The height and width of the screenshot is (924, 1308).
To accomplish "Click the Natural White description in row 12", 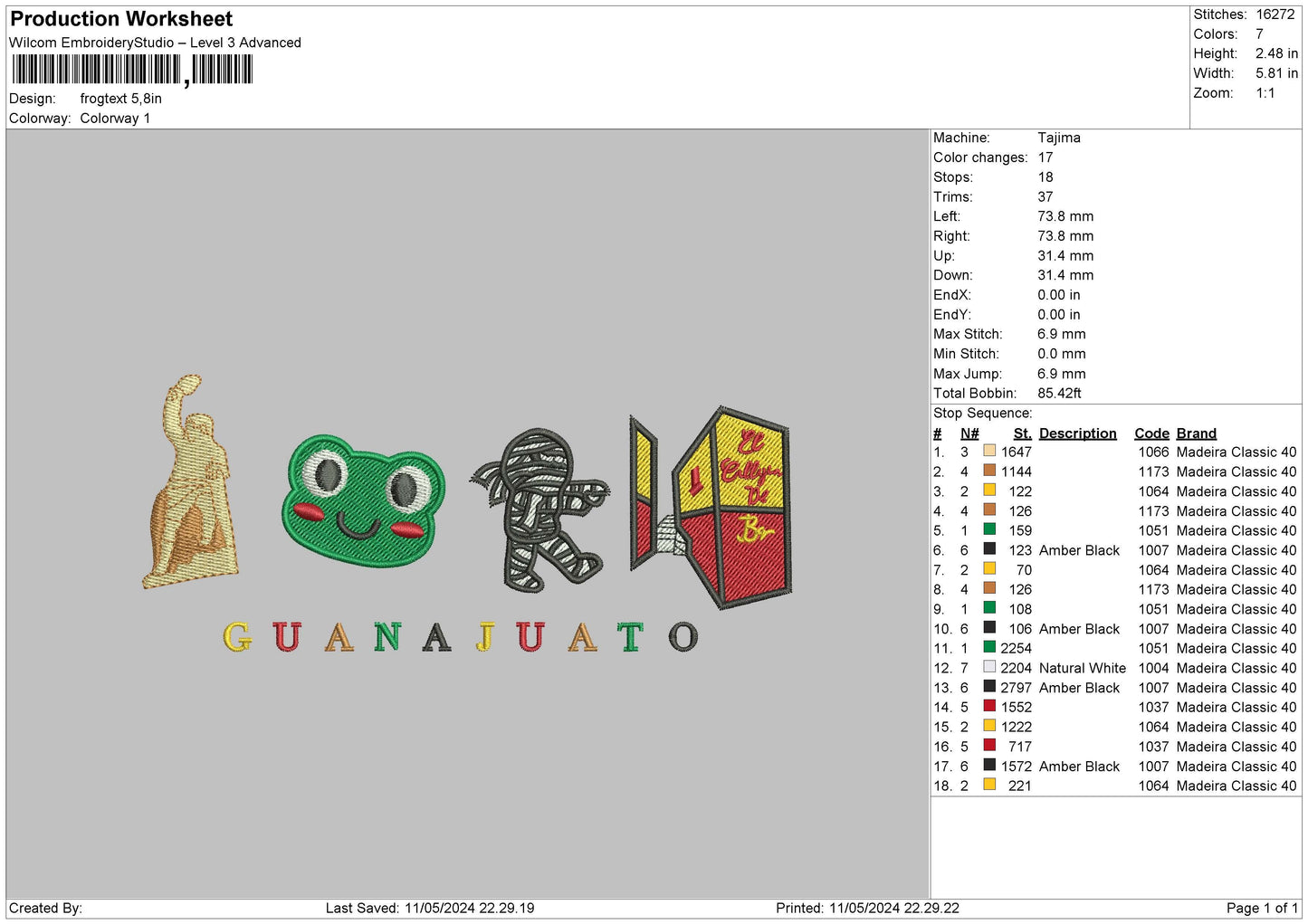I will (x=1083, y=668).
